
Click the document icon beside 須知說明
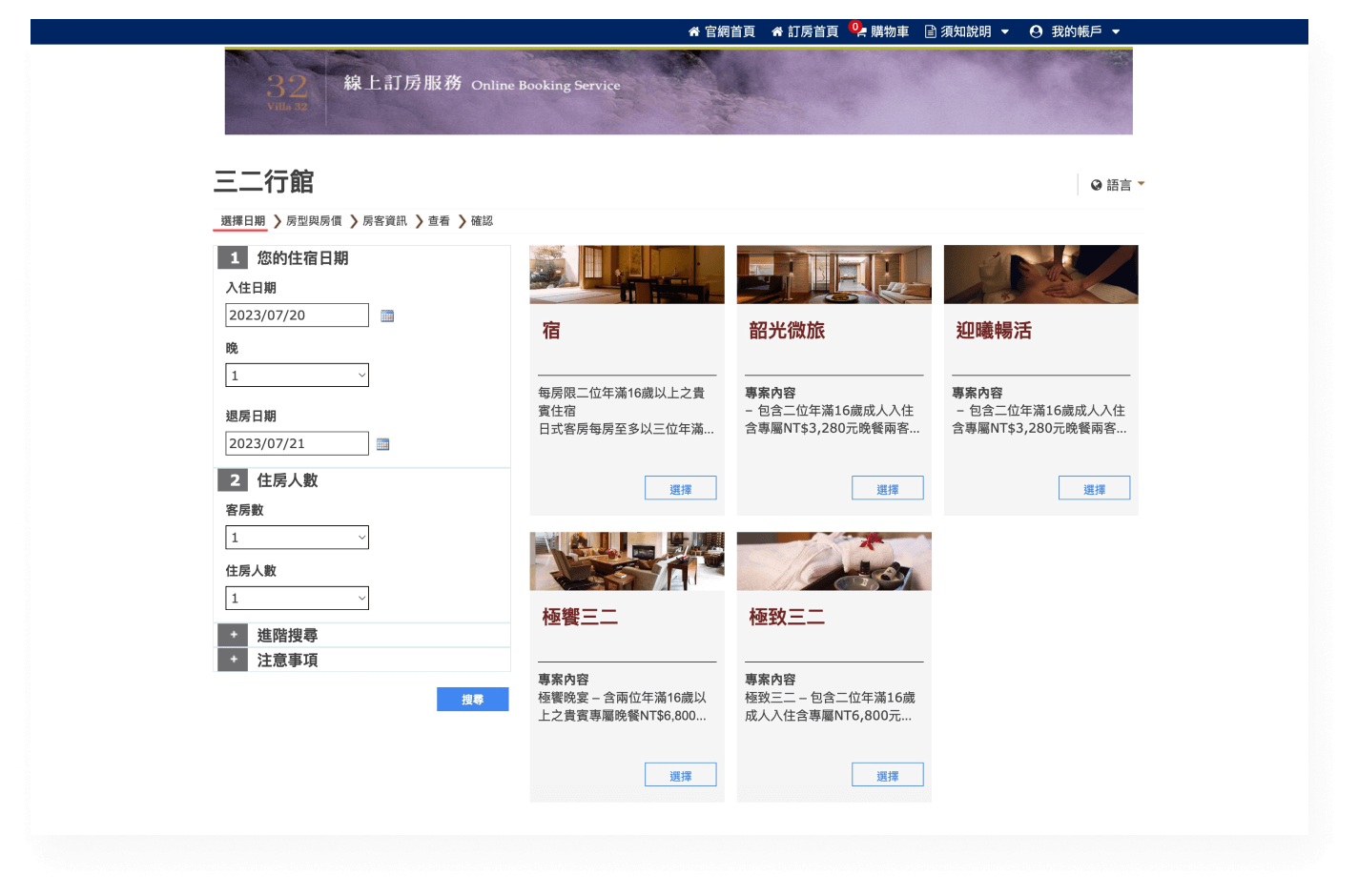click(929, 31)
